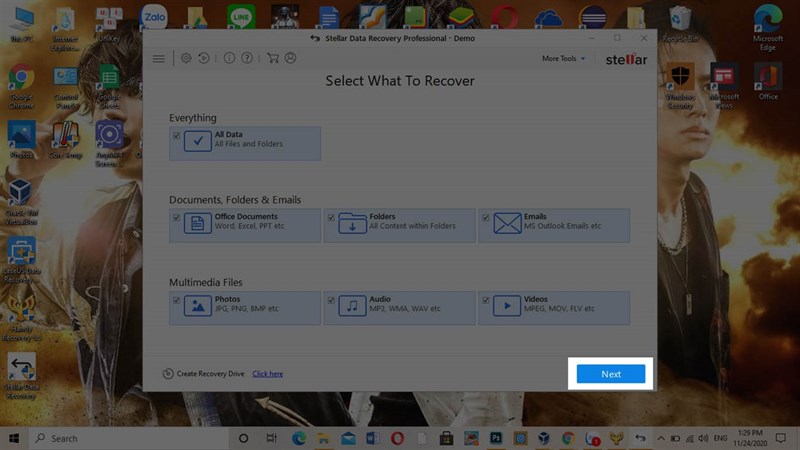Open the Click here recovery drive link
This screenshot has width=800, height=450.
[267, 374]
